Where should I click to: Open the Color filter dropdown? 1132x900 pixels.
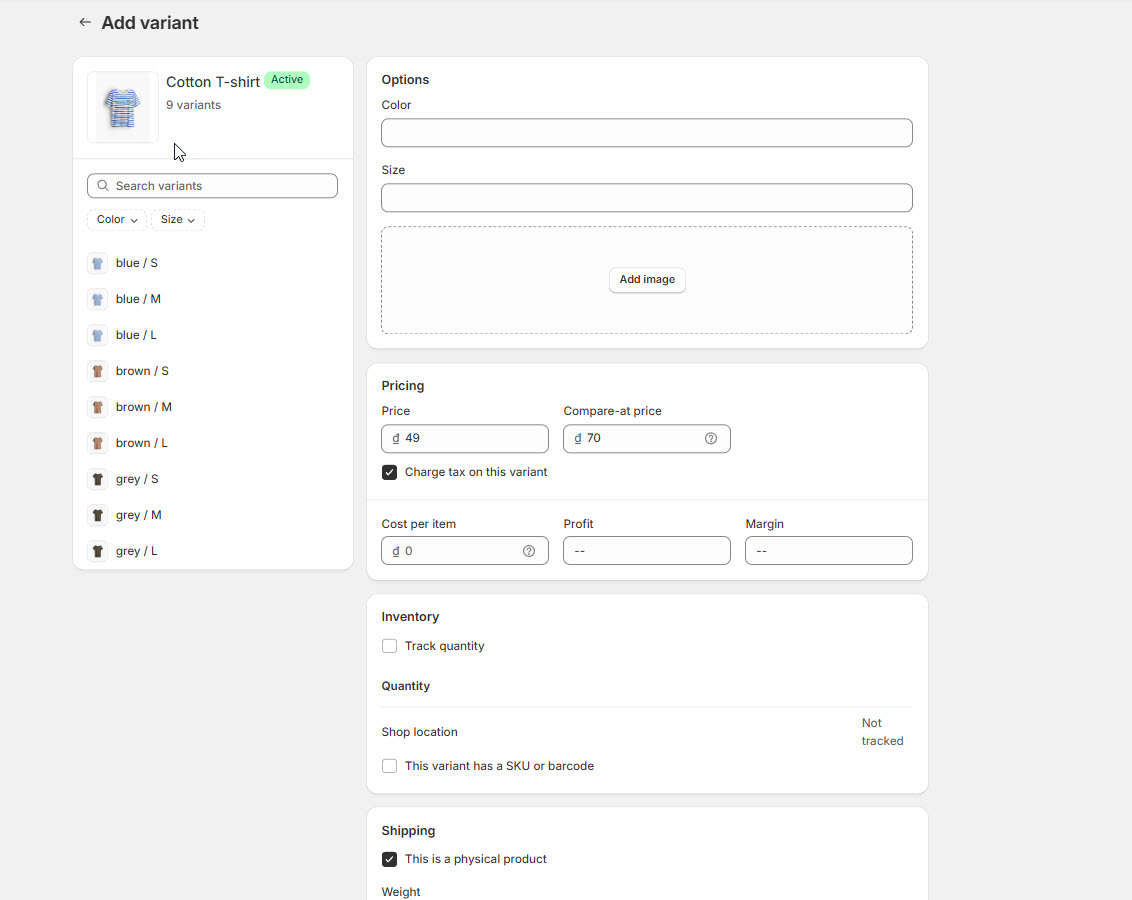click(117, 220)
